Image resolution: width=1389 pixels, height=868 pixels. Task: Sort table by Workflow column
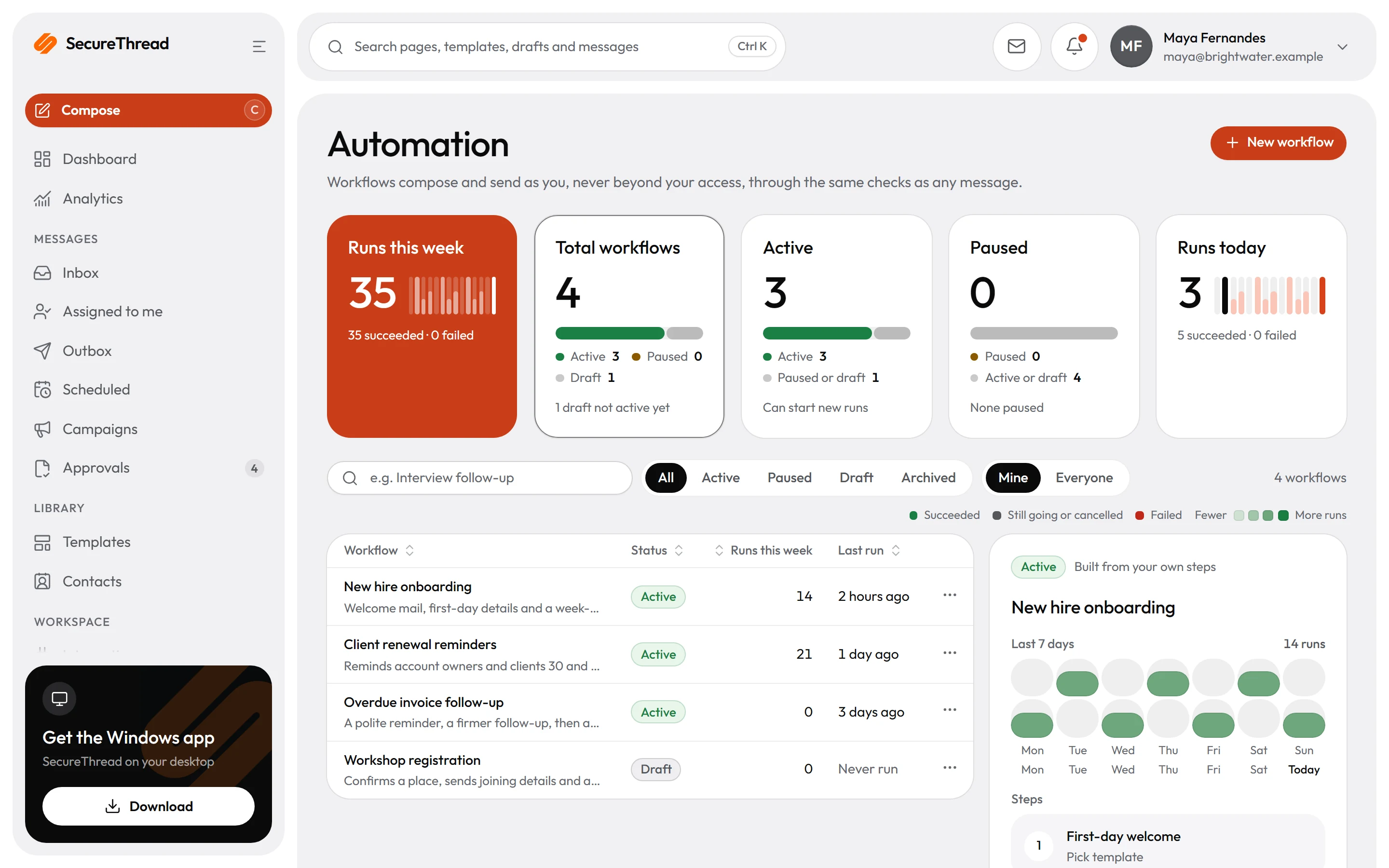tap(379, 550)
